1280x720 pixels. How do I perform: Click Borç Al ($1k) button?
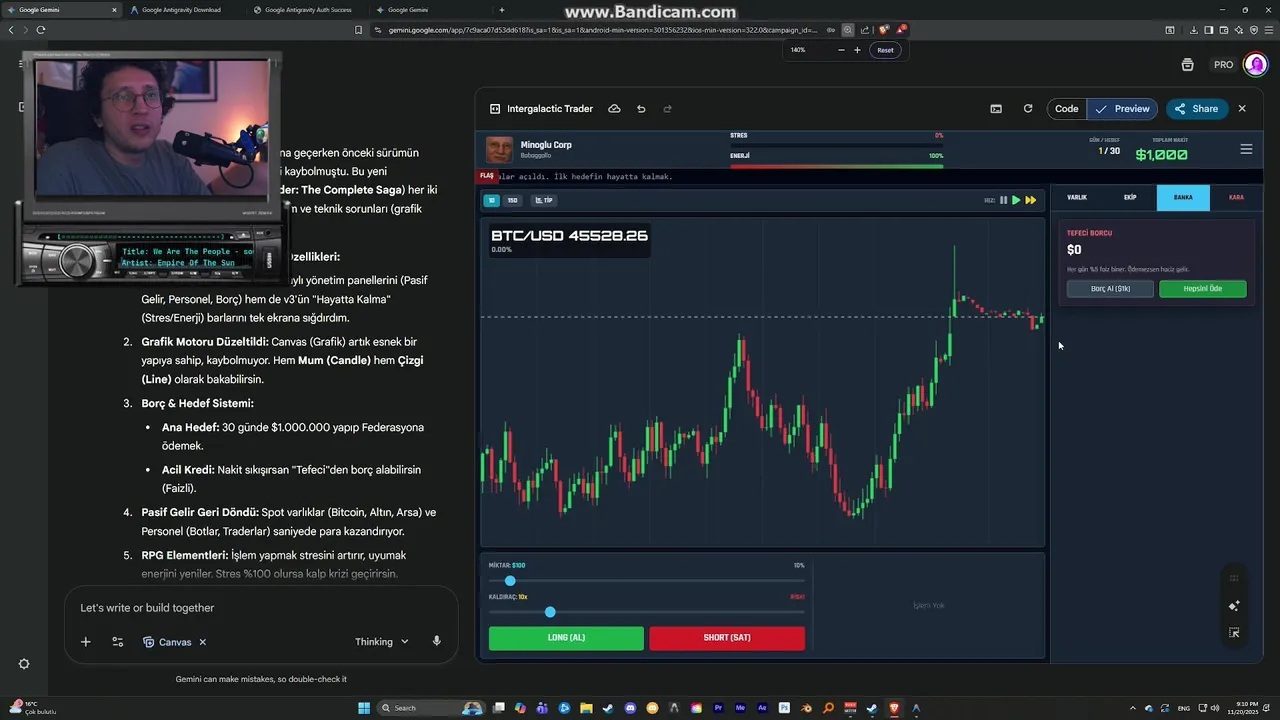pyautogui.click(x=1110, y=289)
